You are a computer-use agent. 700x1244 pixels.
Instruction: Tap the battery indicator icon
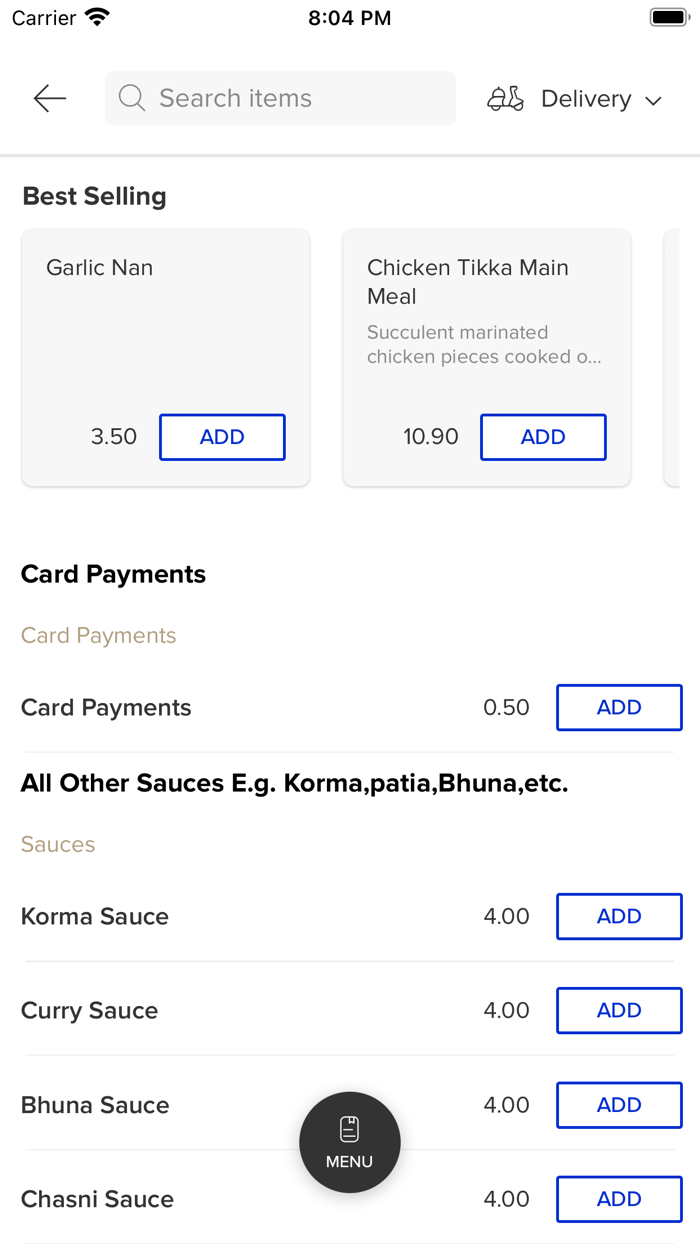point(668,18)
